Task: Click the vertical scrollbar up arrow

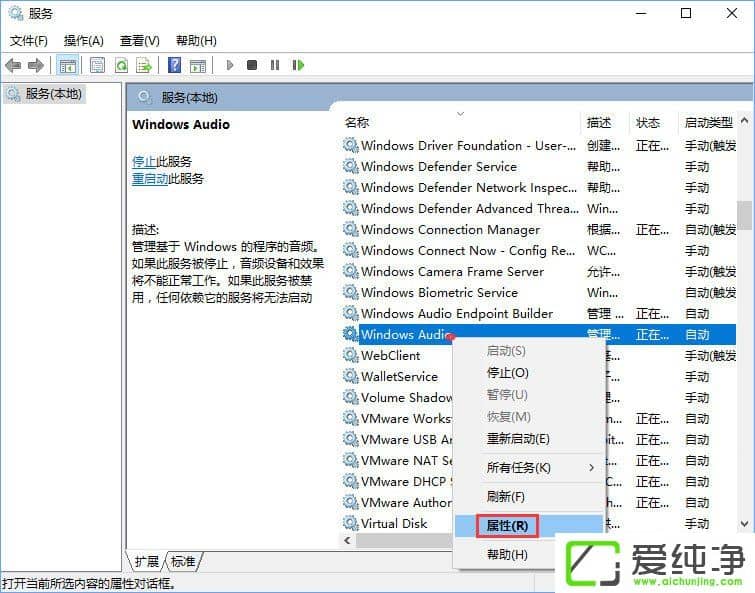Action: point(744,120)
